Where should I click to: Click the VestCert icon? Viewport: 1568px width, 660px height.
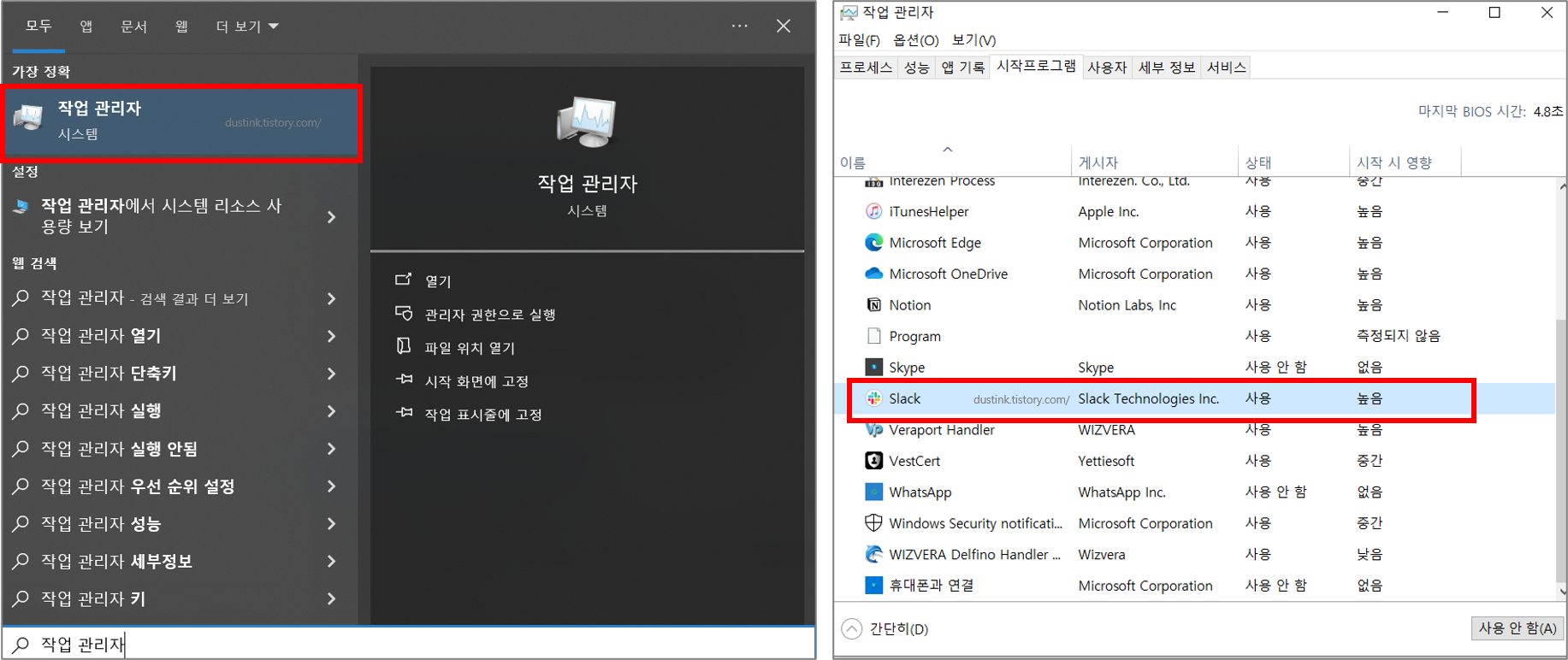(x=873, y=461)
